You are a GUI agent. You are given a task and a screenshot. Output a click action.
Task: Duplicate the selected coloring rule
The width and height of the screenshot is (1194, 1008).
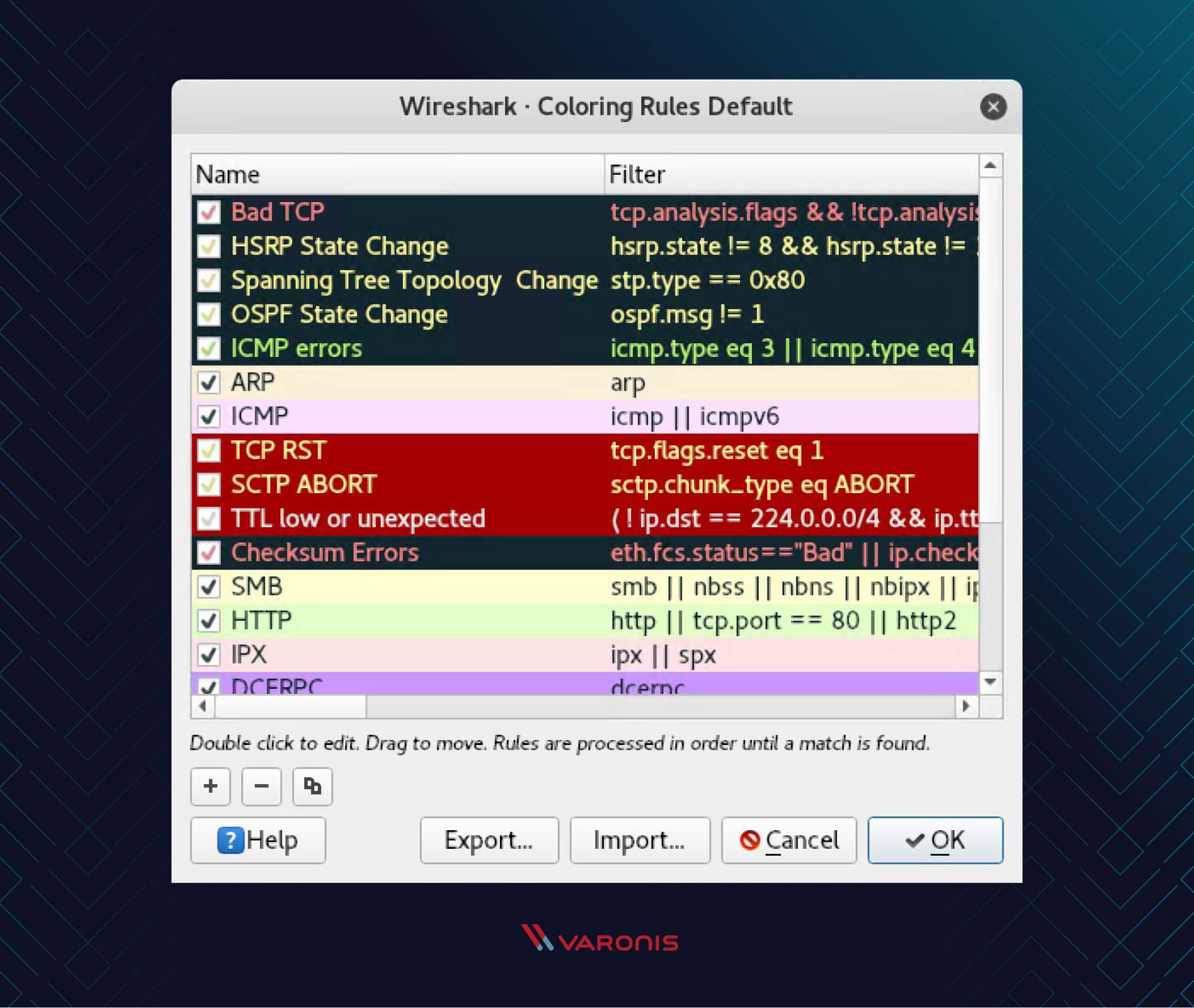click(x=312, y=786)
